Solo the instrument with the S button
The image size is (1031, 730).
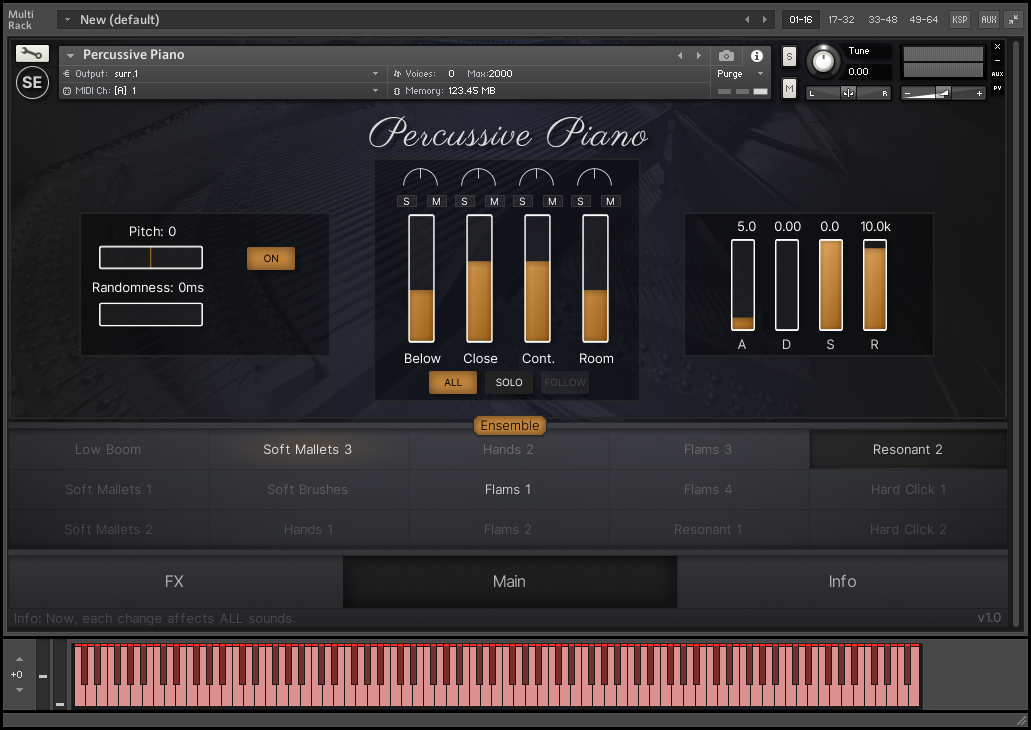coord(789,56)
